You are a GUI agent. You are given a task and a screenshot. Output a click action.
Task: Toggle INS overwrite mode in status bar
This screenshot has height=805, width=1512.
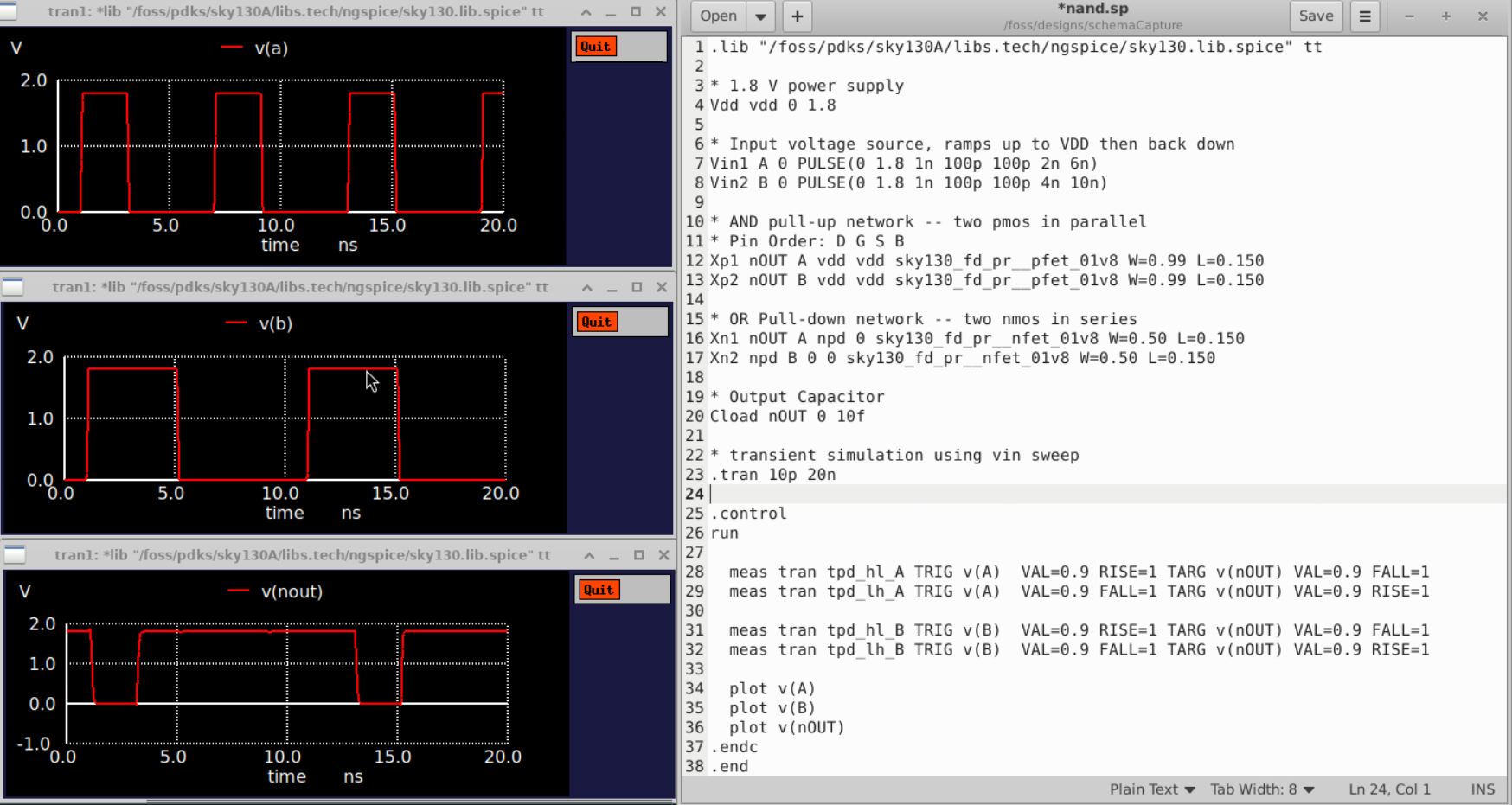pos(1482,789)
